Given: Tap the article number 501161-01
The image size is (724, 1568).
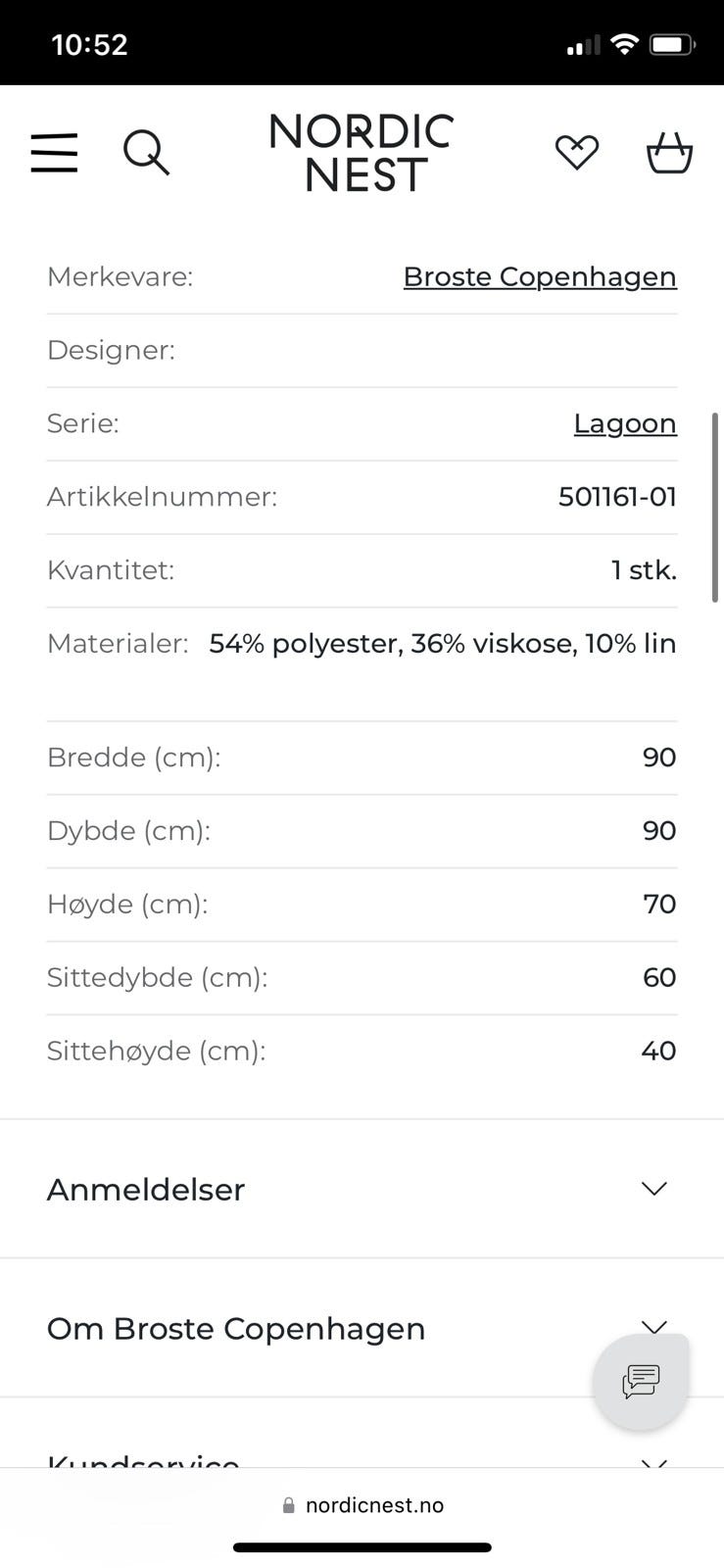Looking at the screenshot, I should tap(617, 497).
